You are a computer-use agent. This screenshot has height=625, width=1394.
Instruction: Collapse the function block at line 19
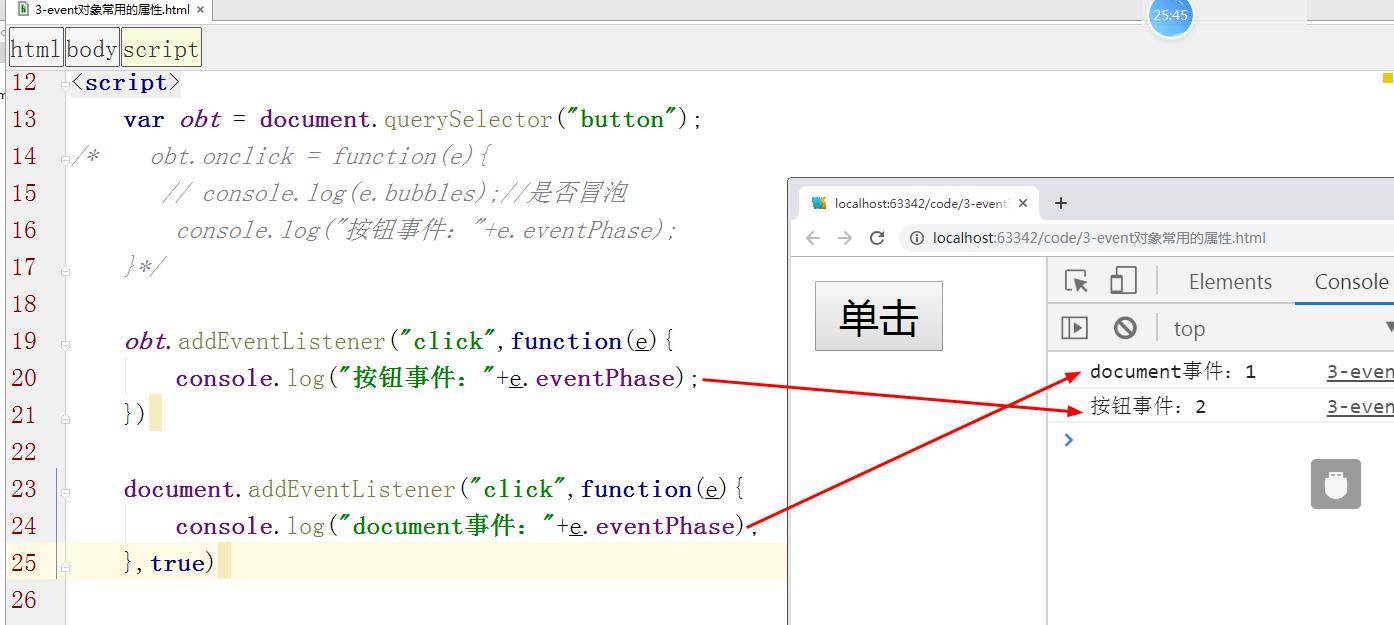[x=65, y=343]
